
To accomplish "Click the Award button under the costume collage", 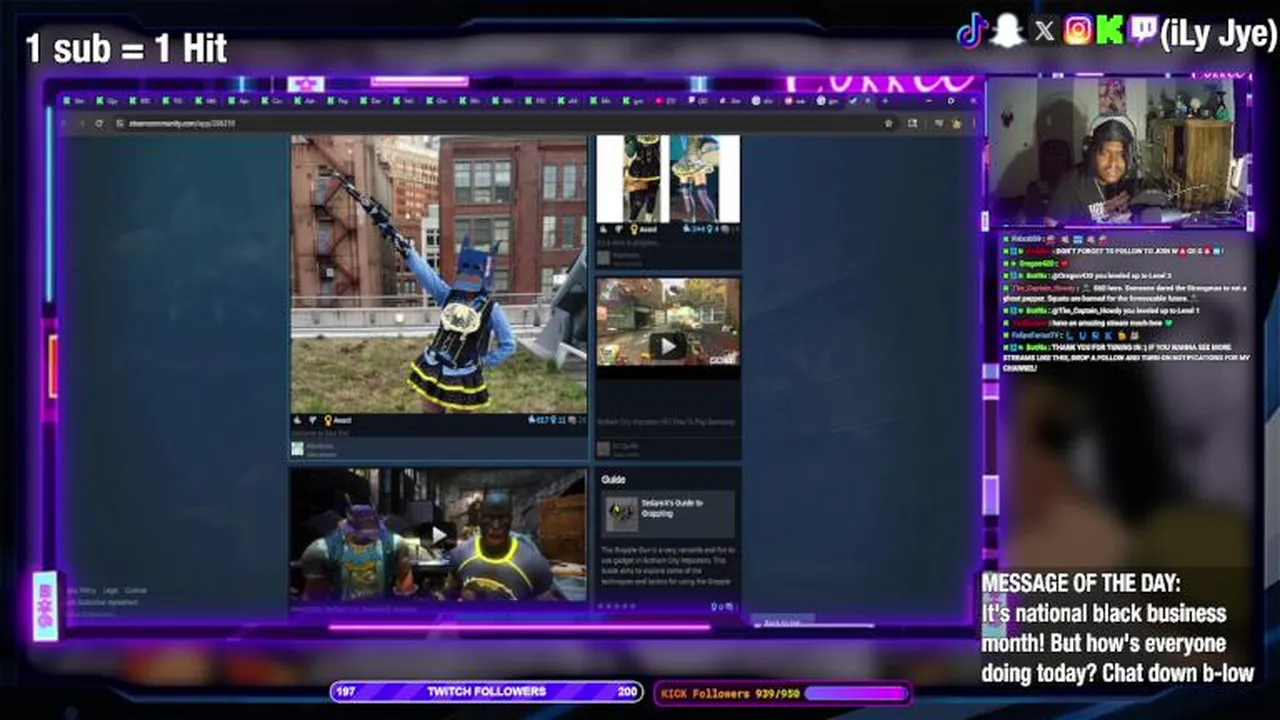I will [x=643, y=229].
